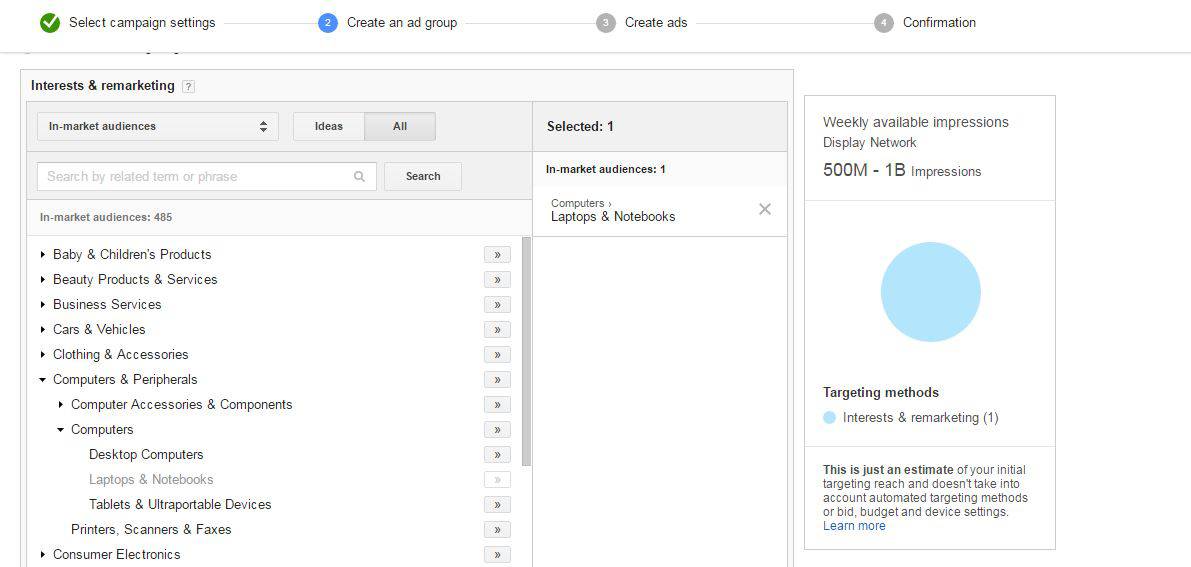1191x567 pixels.
Task: Click '500M - 1B' impressions value
Action: (864, 170)
